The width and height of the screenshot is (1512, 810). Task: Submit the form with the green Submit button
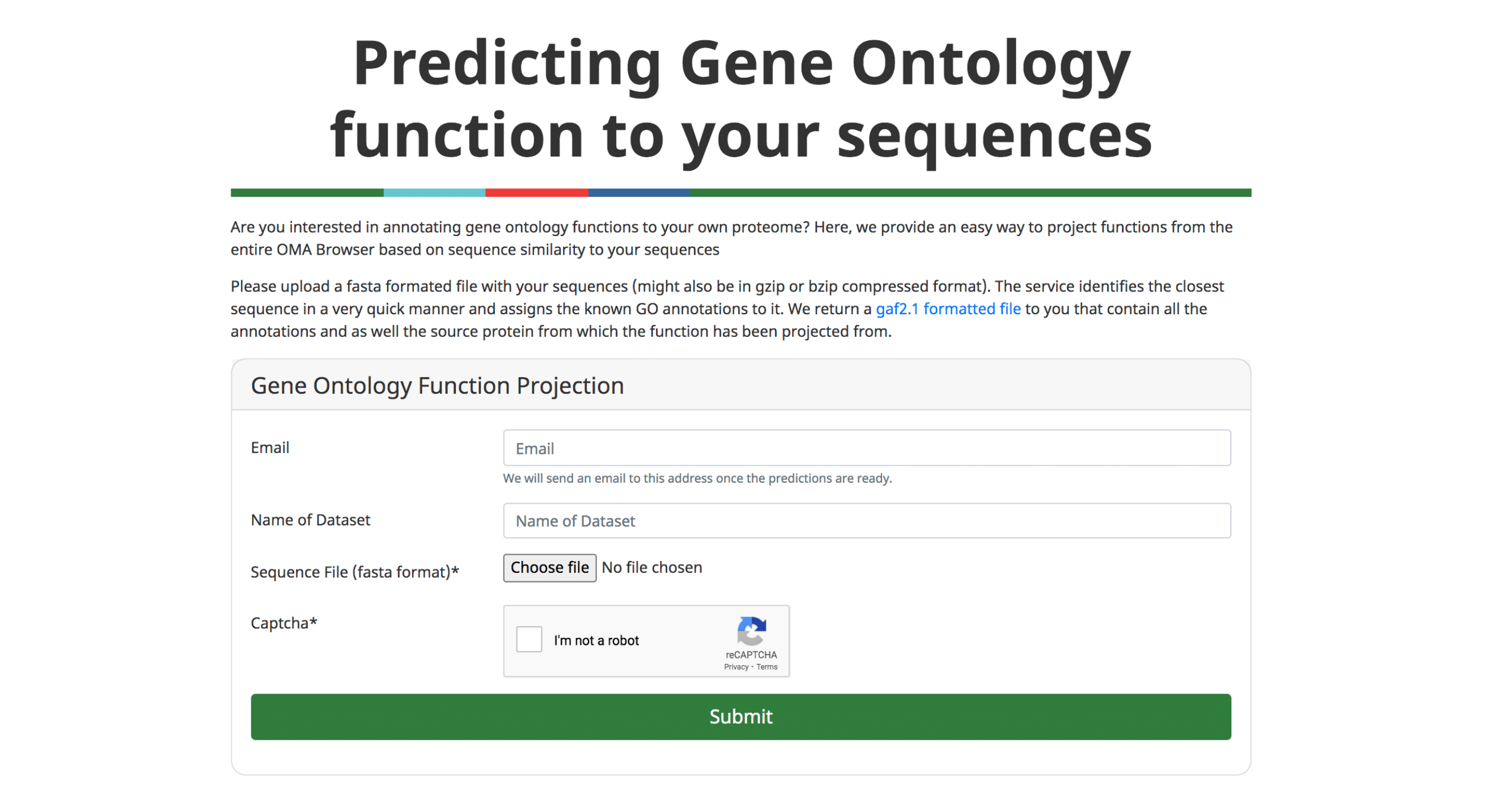coord(740,716)
